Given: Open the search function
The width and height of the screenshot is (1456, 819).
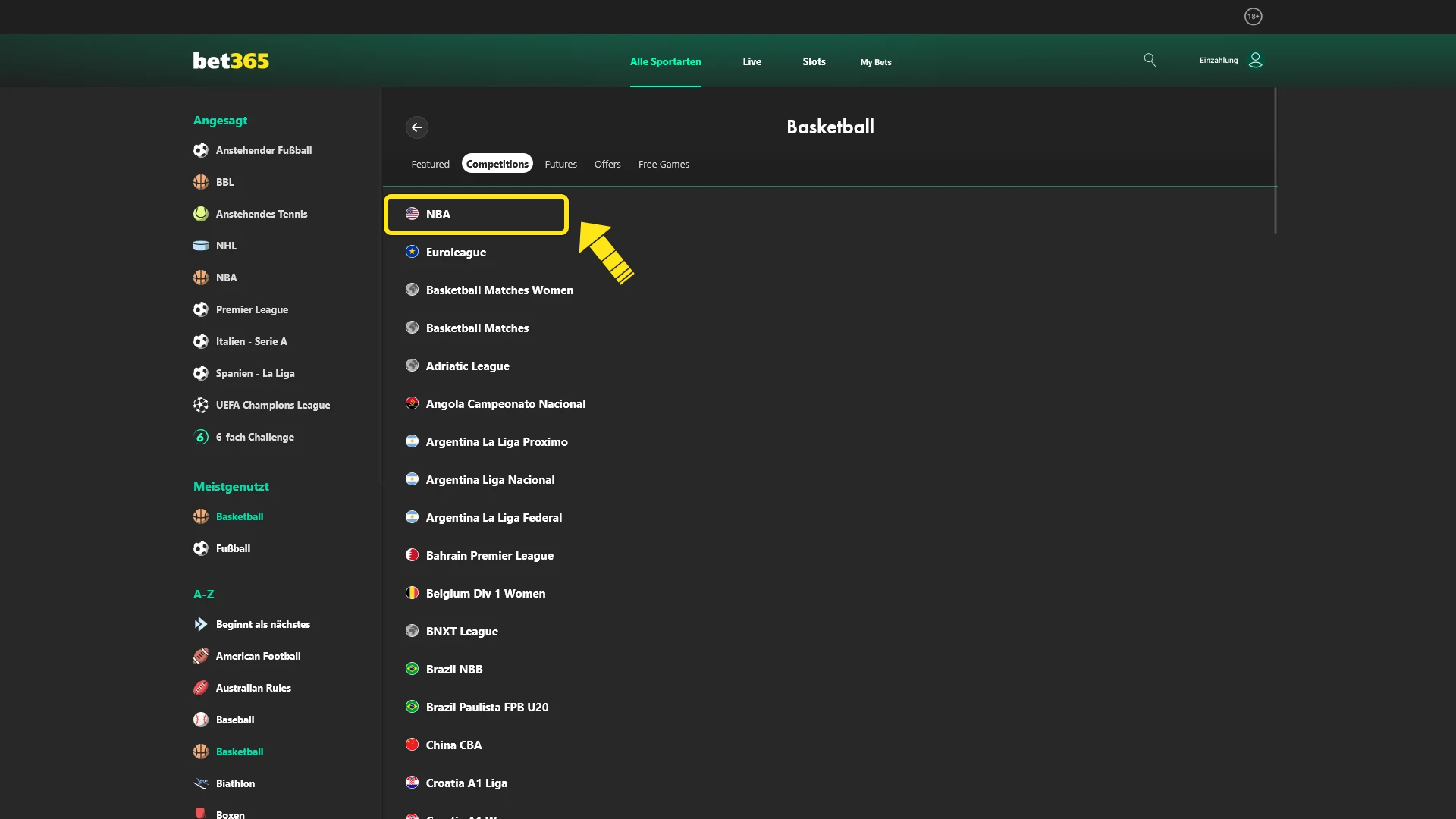Looking at the screenshot, I should tap(1150, 60).
